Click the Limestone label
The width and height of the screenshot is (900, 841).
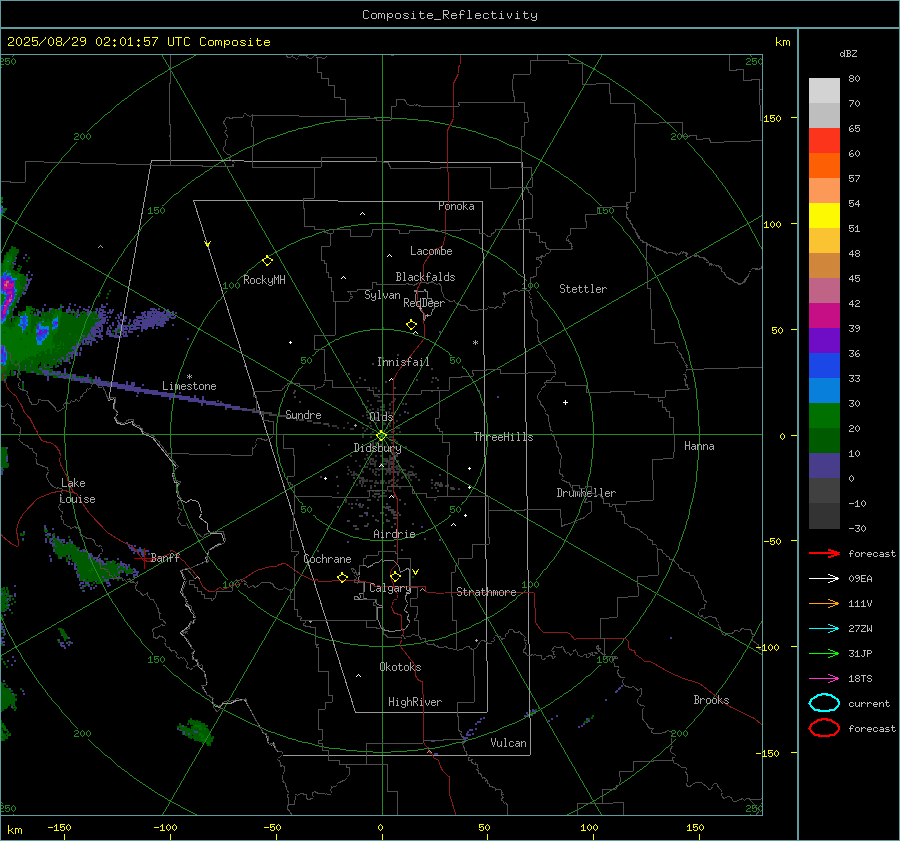tap(189, 386)
